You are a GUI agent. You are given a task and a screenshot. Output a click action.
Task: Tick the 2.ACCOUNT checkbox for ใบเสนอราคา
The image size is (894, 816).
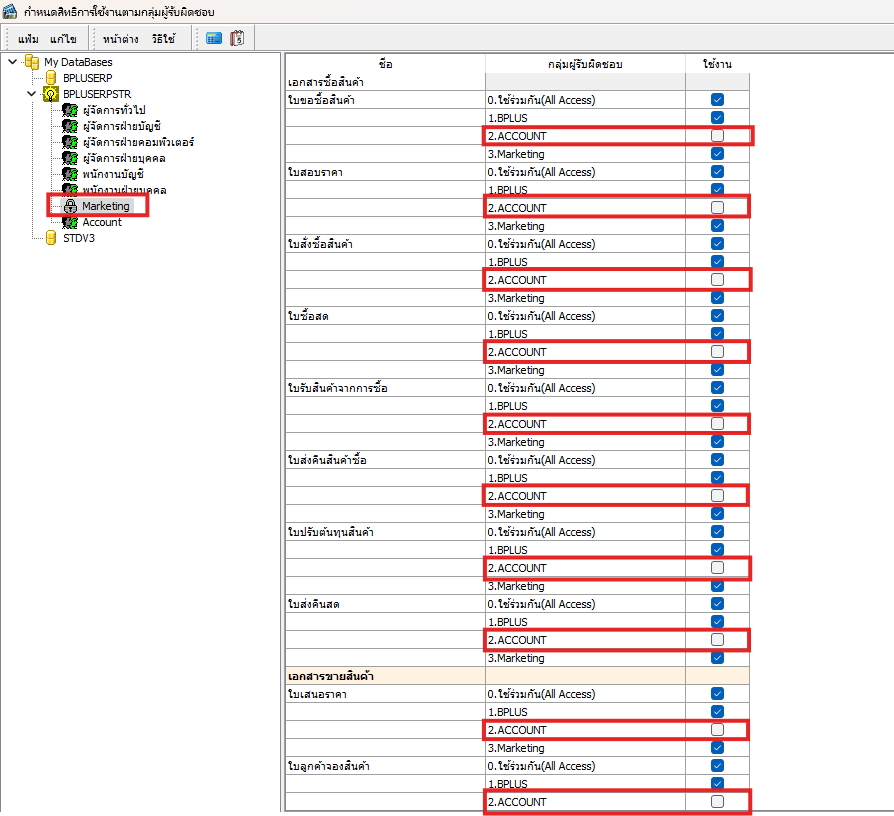point(717,730)
